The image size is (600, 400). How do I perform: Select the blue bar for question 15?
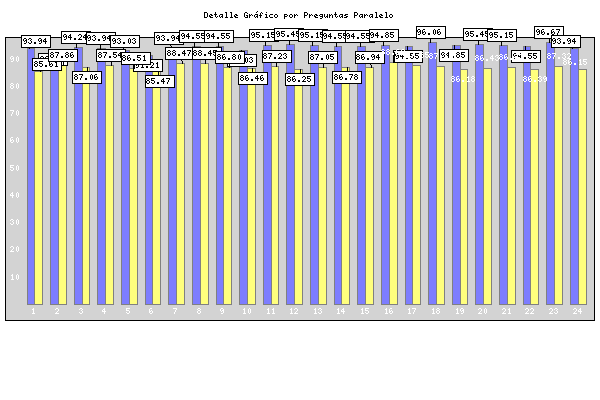(x=361, y=176)
